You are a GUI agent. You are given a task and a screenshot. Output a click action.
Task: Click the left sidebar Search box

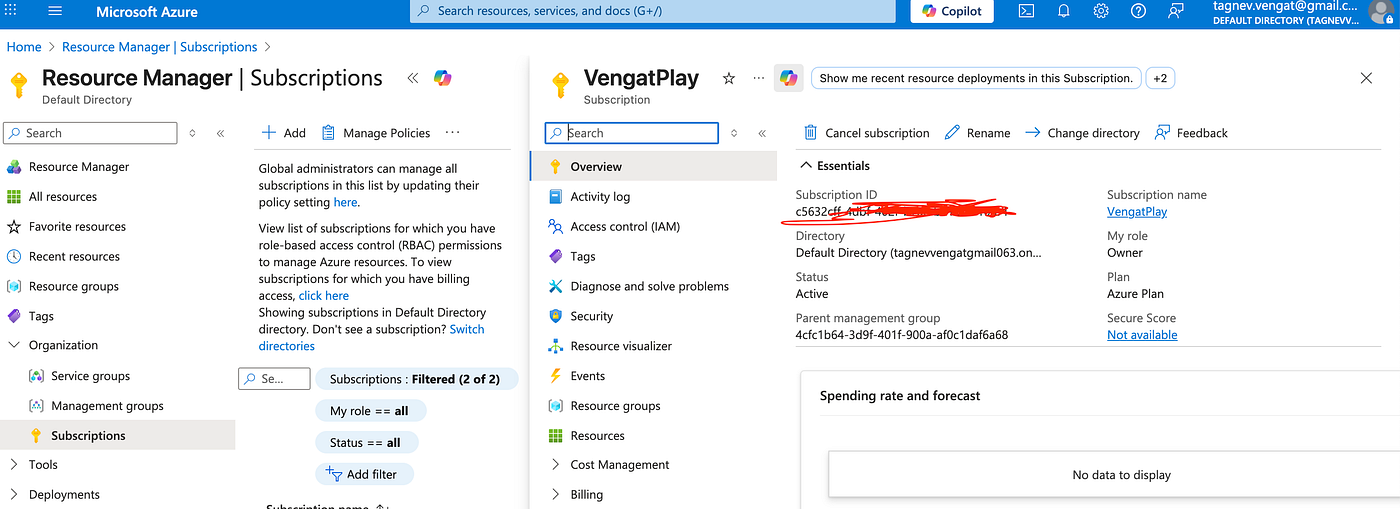click(90, 133)
